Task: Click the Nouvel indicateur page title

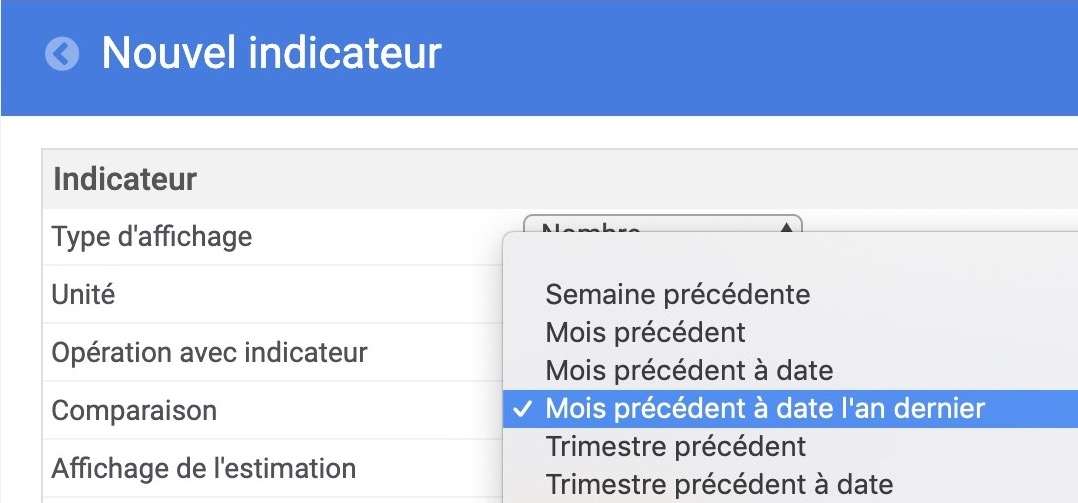Action: [x=272, y=53]
